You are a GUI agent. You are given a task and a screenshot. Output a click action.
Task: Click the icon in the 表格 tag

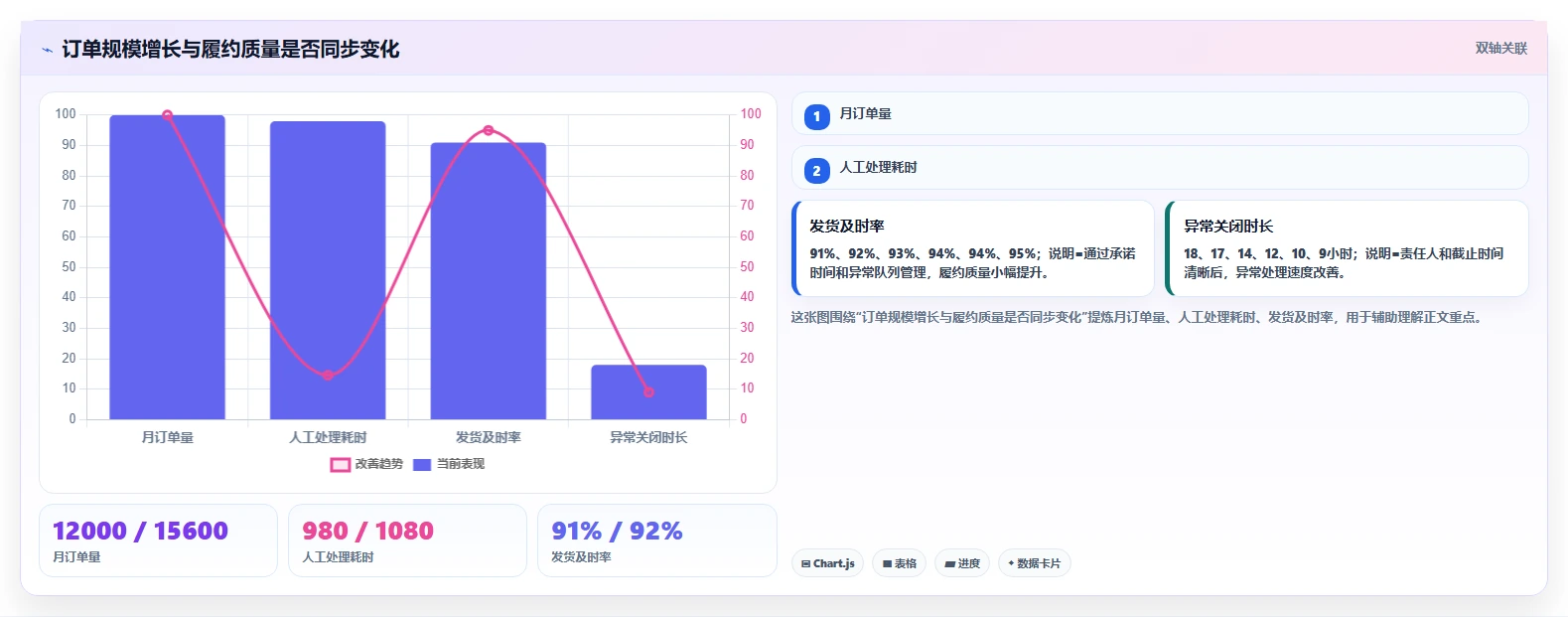click(x=887, y=563)
